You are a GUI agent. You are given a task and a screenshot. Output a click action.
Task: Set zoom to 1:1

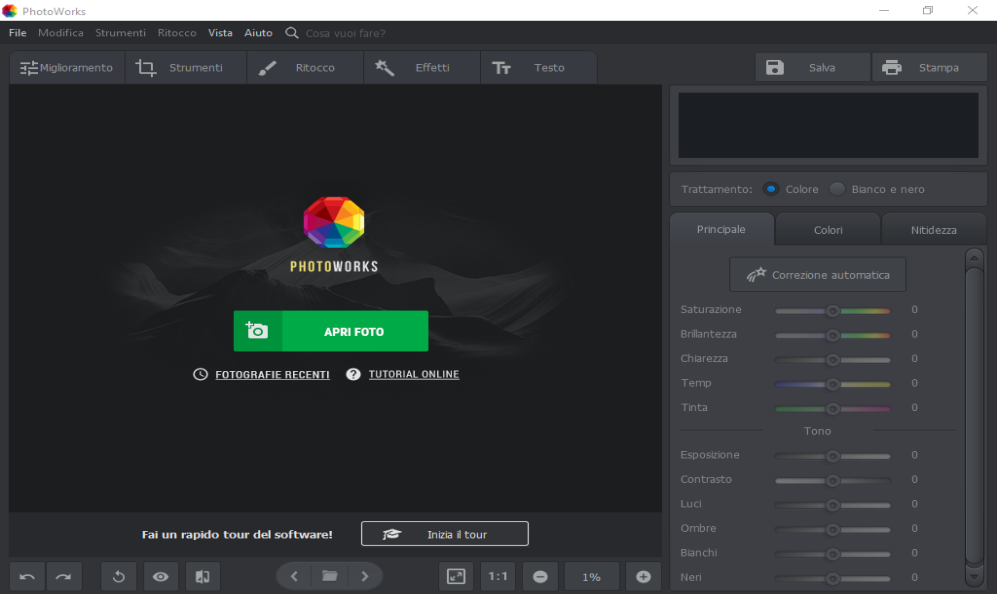tap(498, 577)
